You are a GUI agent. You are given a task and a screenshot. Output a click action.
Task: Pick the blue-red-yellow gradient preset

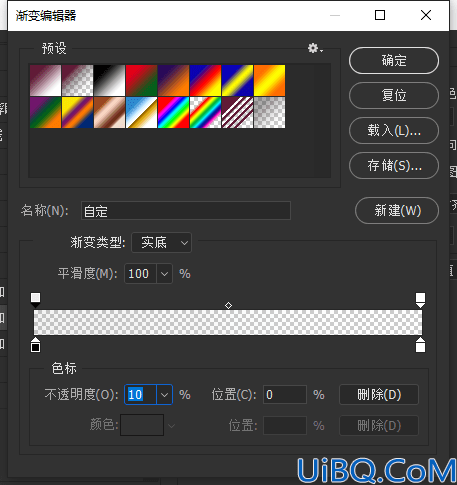click(205, 80)
